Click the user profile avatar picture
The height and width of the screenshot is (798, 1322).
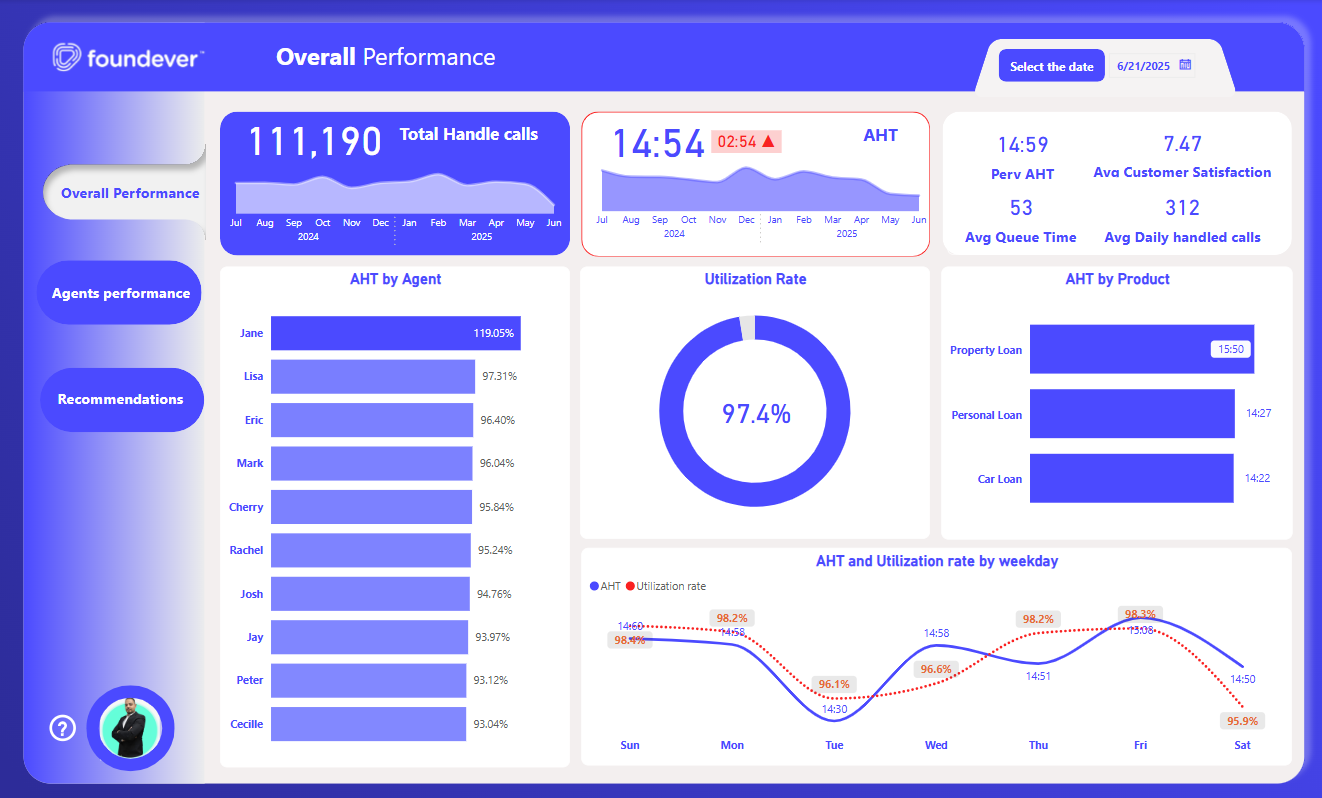[x=130, y=728]
